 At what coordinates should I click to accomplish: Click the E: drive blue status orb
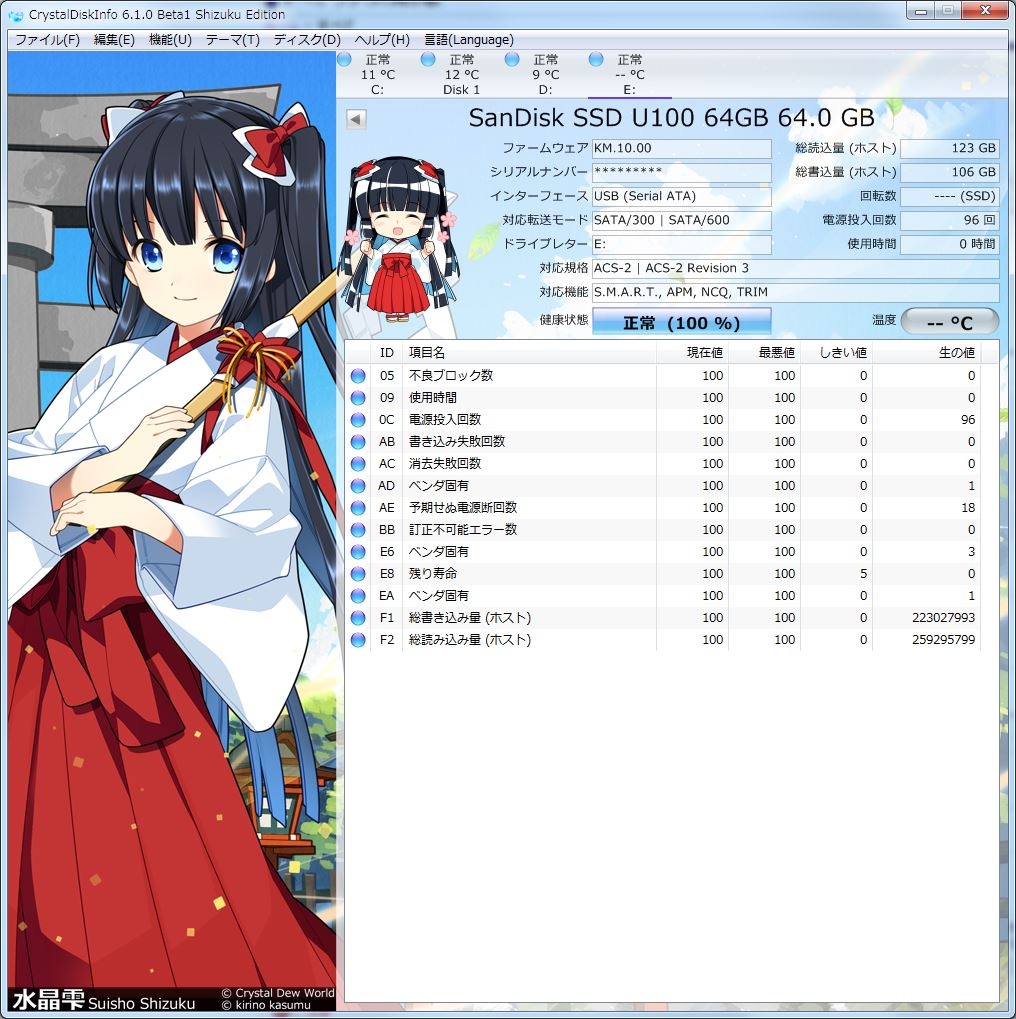coord(596,60)
